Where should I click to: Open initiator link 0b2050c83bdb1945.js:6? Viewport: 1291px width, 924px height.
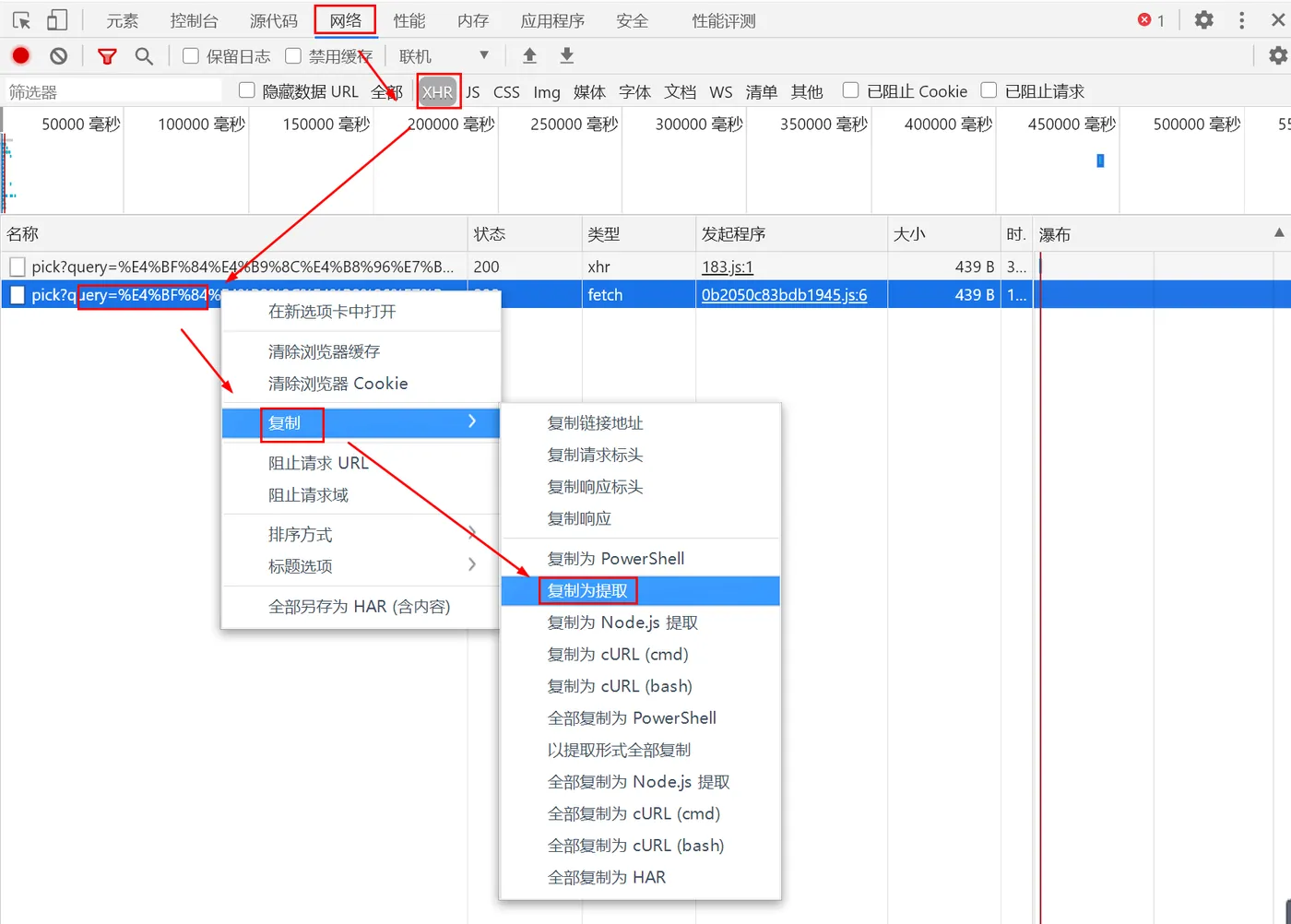pos(784,295)
